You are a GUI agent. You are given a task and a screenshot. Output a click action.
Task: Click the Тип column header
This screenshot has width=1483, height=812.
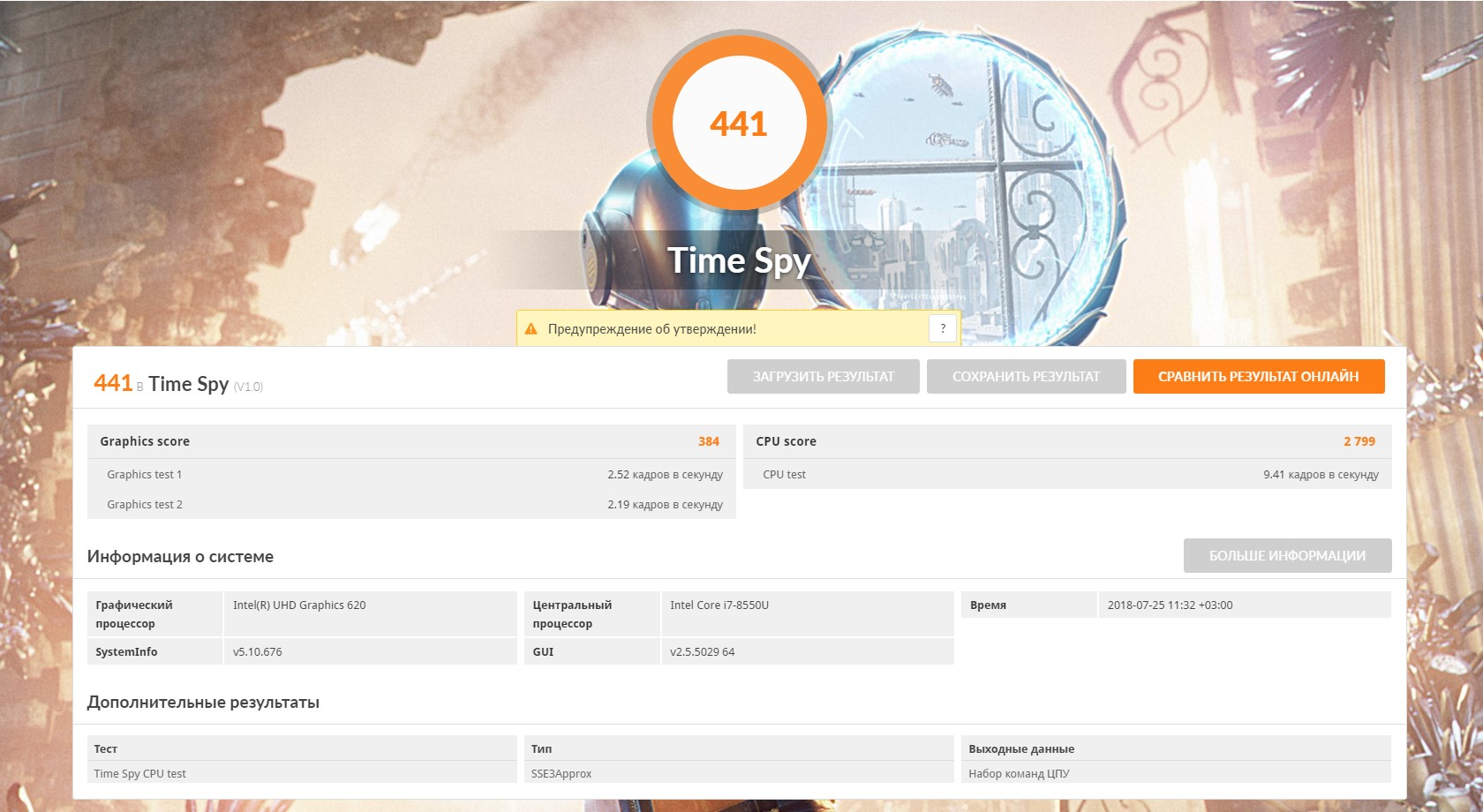[541, 748]
